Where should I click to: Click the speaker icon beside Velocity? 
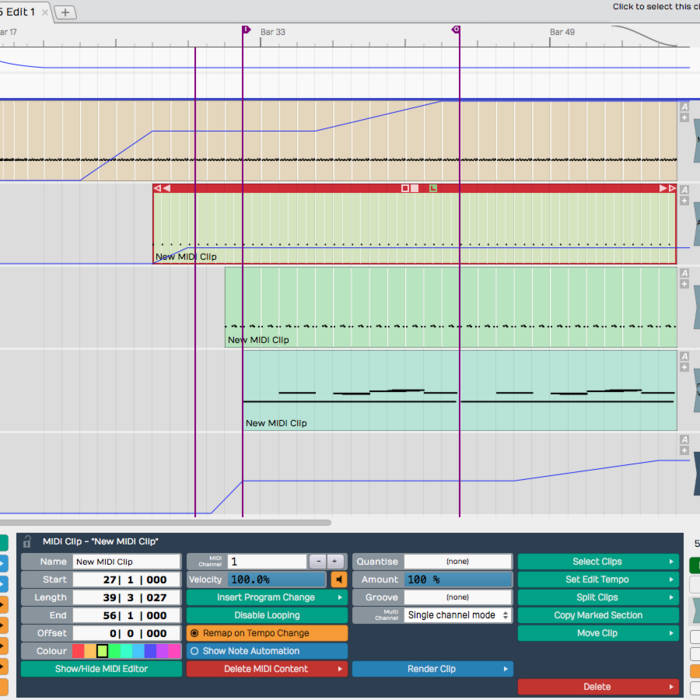pos(339,580)
